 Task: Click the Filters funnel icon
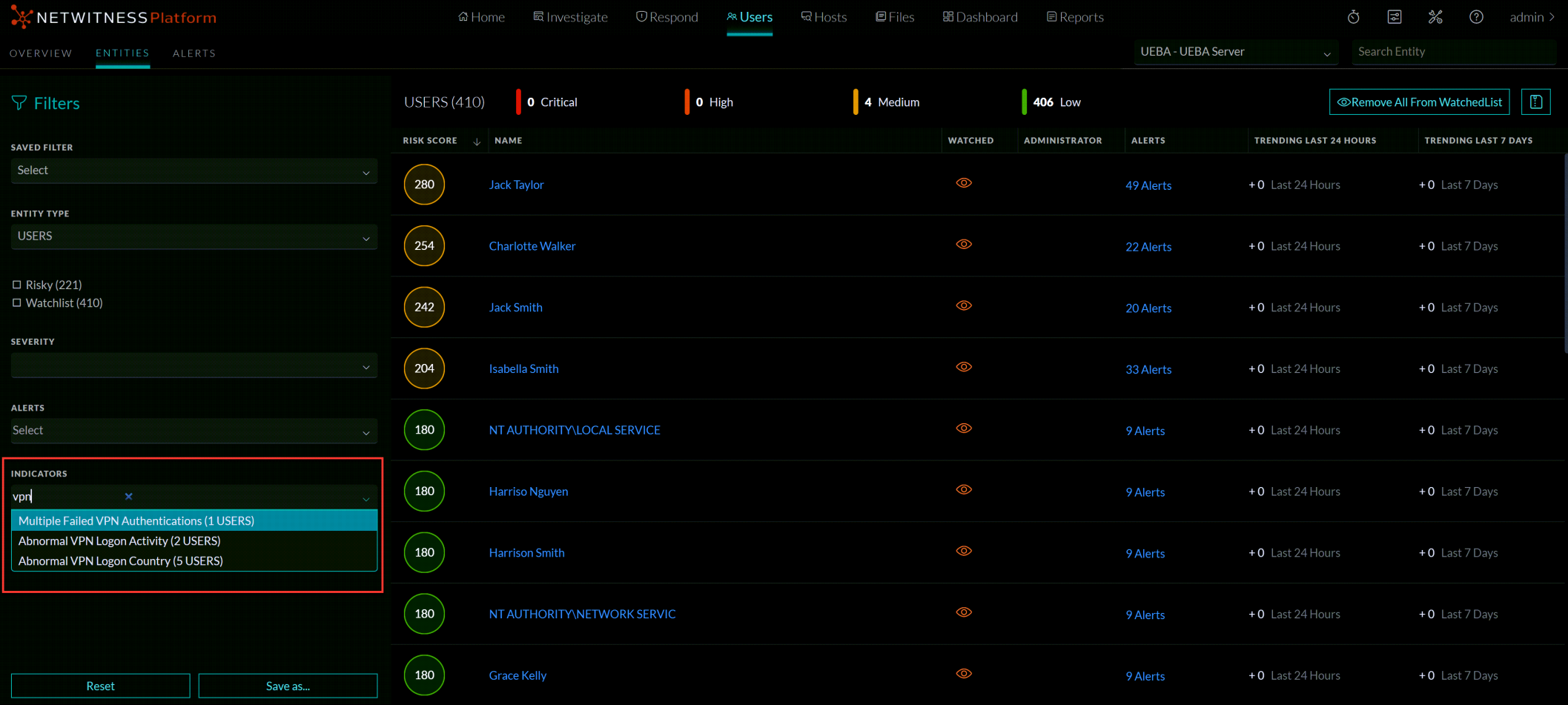(18, 102)
